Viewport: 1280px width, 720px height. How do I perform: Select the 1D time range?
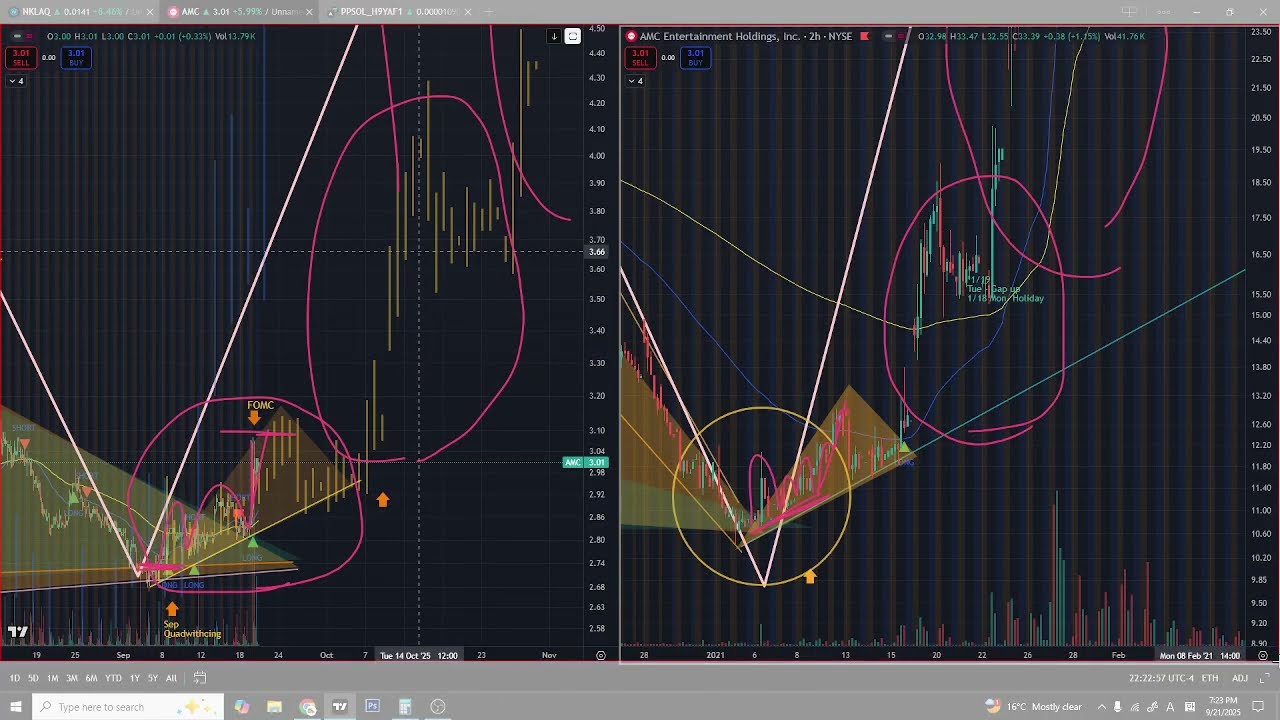[15, 678]
